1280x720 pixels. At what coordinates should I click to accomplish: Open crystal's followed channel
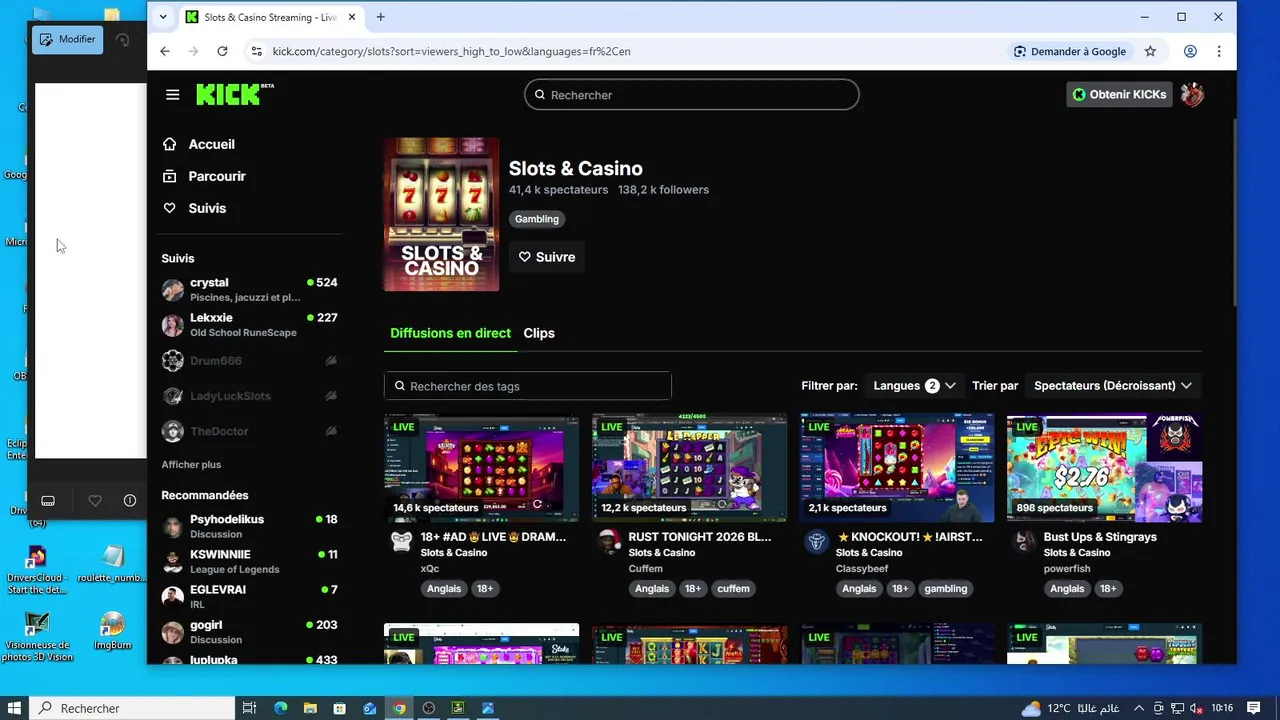click(250, 290)
